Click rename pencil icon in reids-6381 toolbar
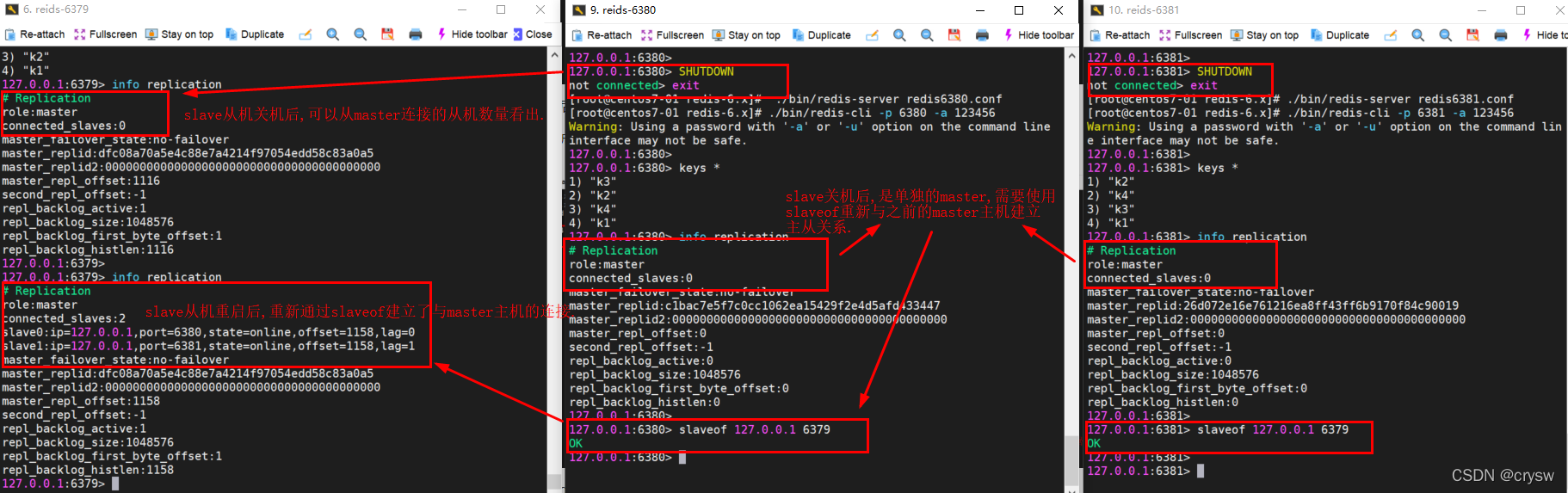 coord(1391,35)
